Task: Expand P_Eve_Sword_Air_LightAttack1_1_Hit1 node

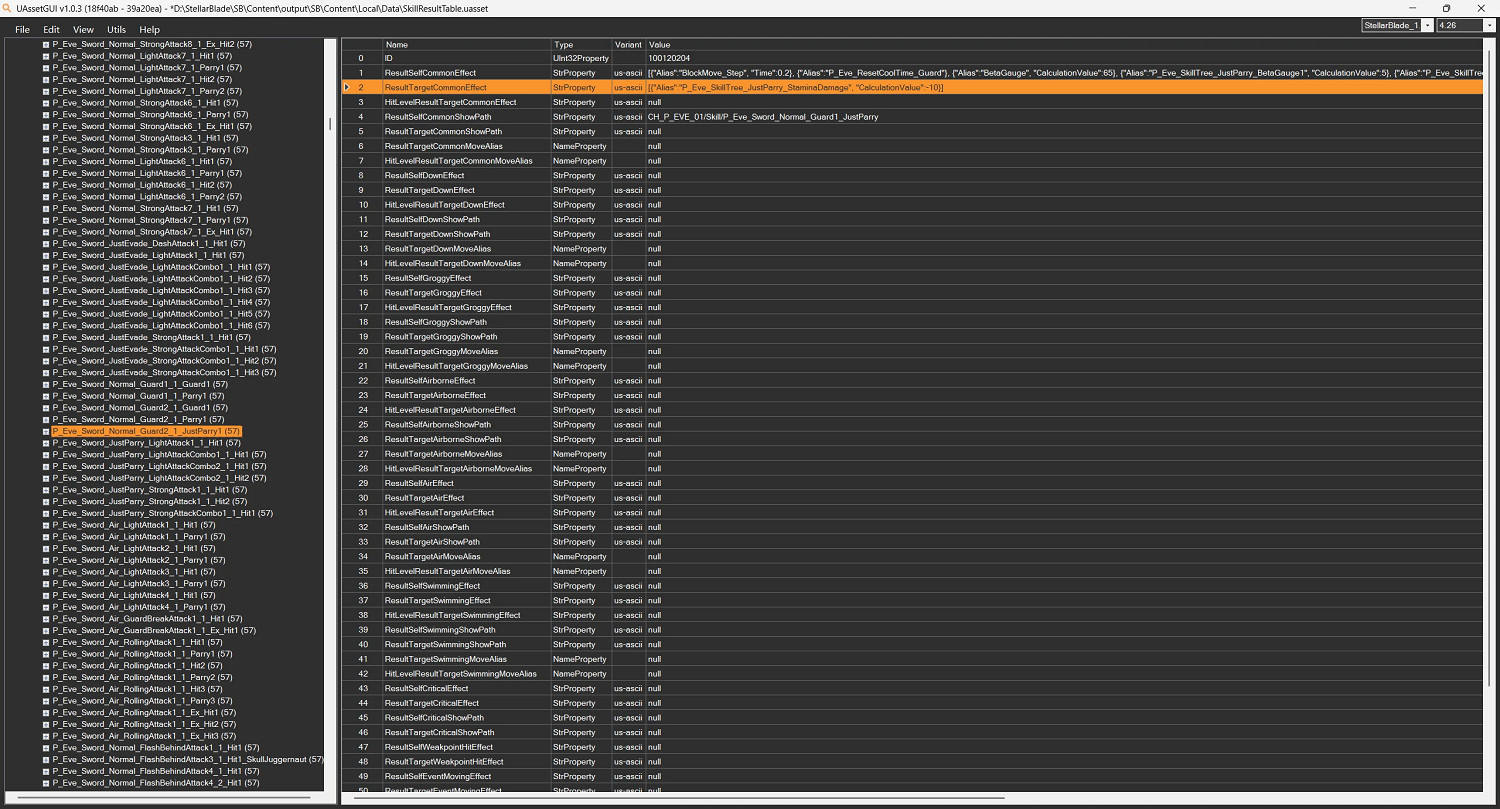Action: tap(46, 525)
